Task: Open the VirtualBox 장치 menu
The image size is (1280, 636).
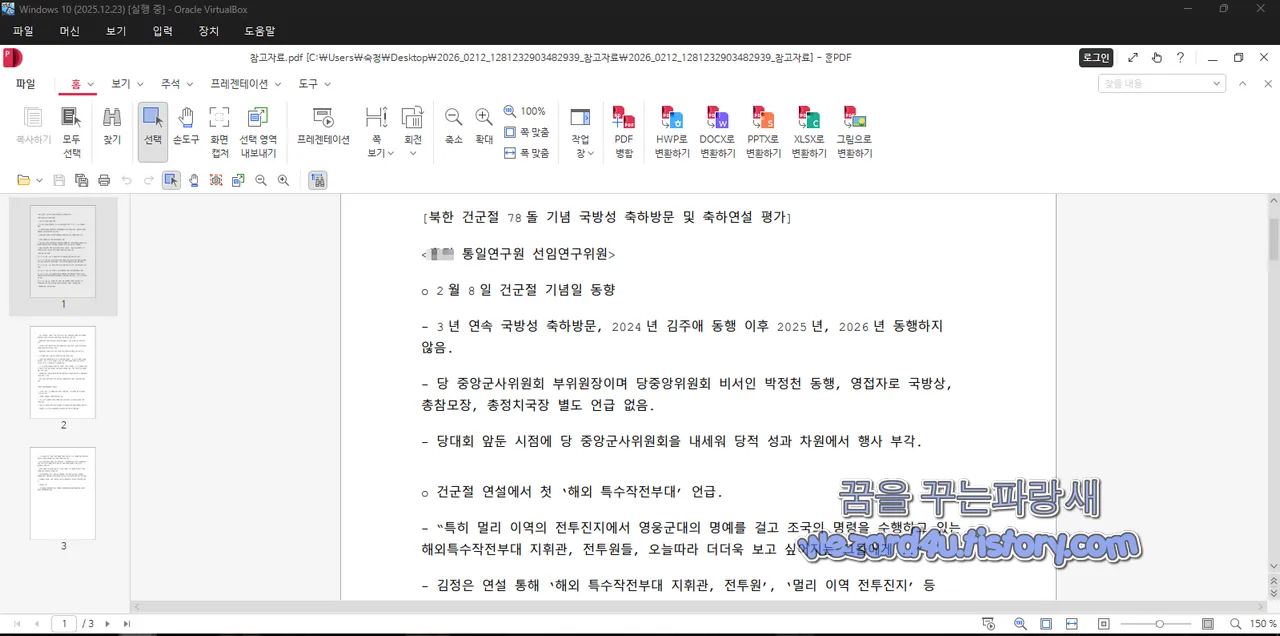Action: pos(208,31)
